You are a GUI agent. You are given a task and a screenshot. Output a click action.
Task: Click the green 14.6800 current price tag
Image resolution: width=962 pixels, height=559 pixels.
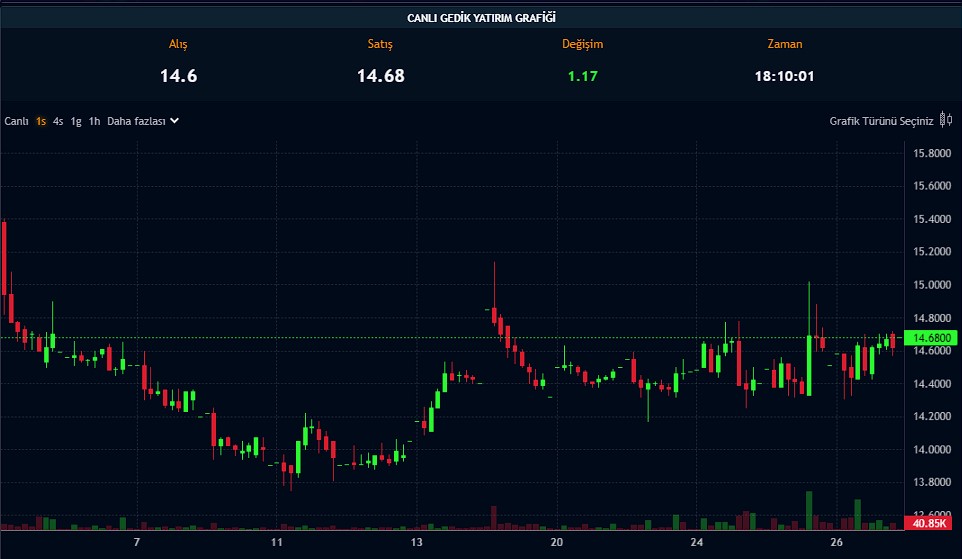tap(926, 338)
